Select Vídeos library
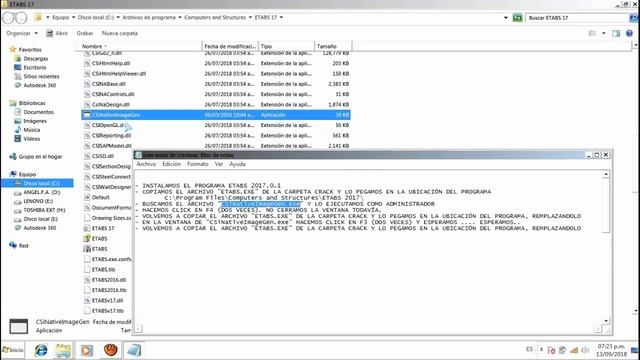 click(x=31, y=139)
